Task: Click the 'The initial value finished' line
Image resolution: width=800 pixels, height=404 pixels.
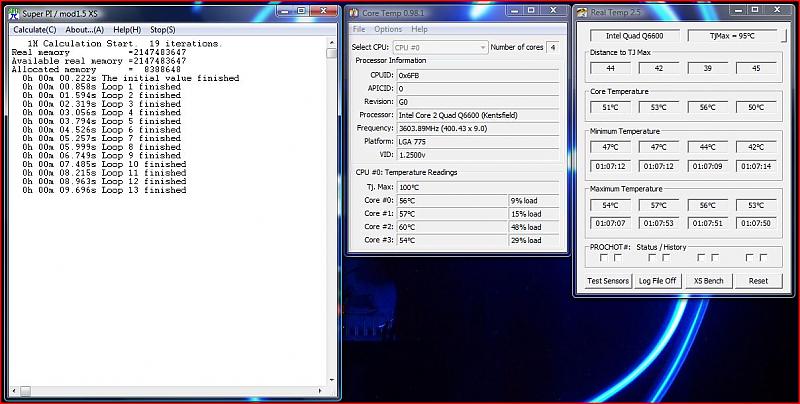Action: 131,78
